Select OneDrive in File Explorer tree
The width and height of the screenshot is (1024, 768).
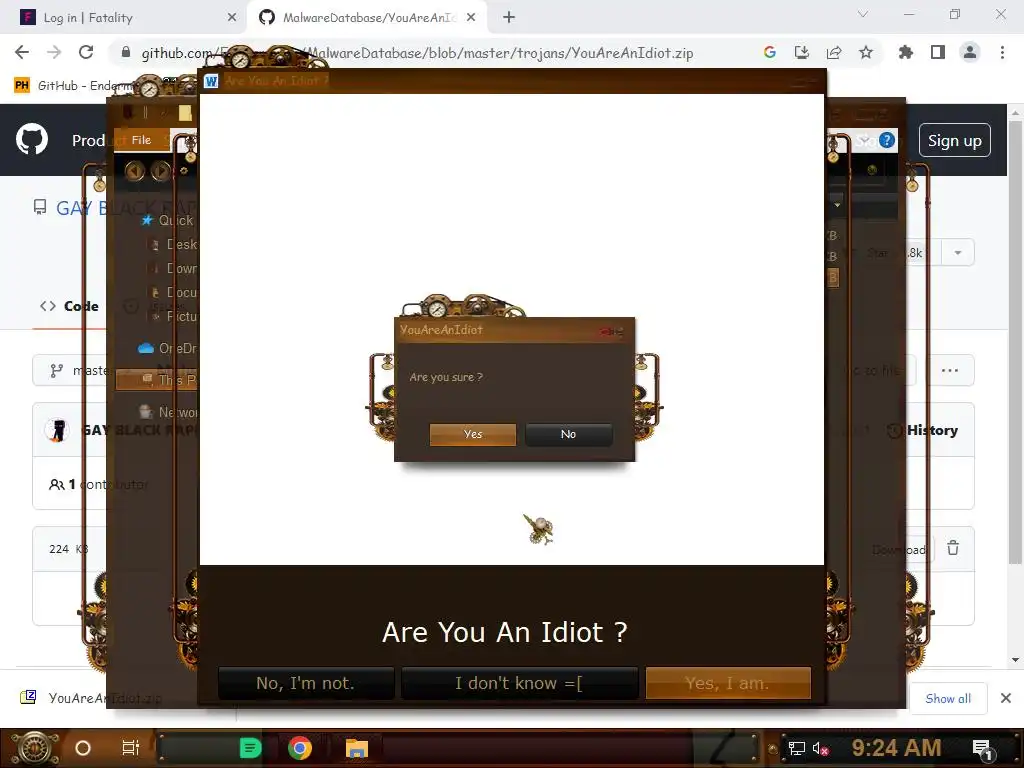click(x=167, y=348)
